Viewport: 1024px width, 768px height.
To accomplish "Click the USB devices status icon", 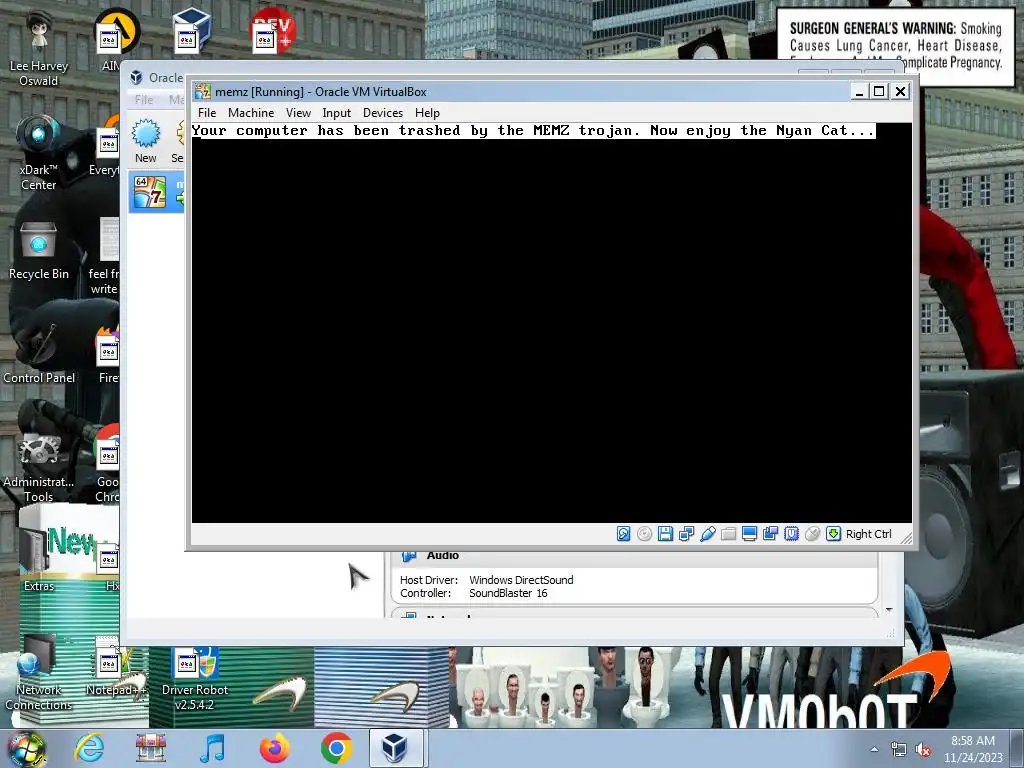I will click(707, 534).
